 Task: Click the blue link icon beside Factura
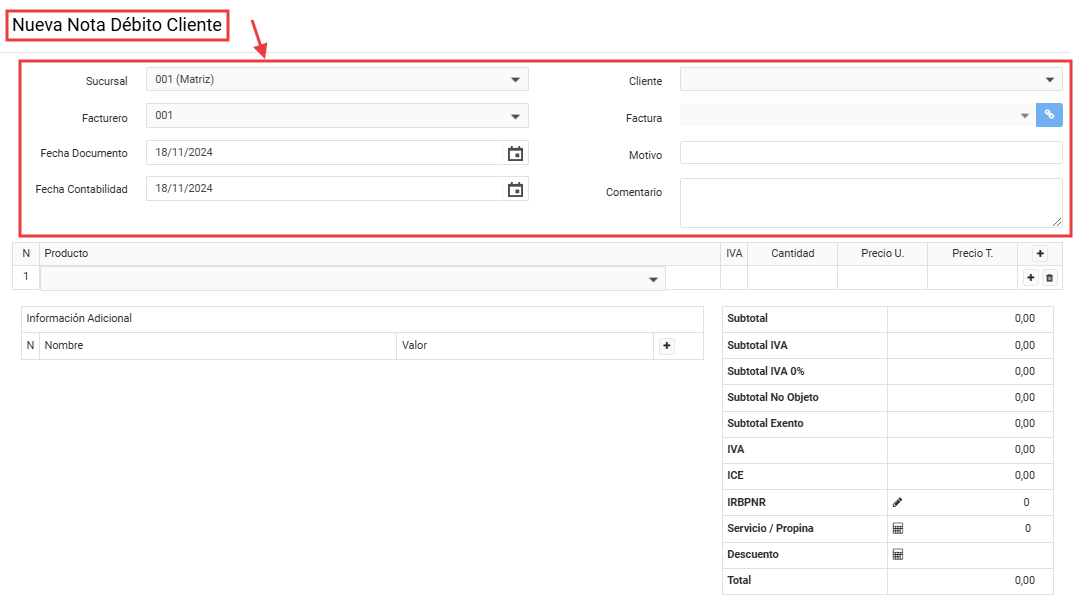1049,115
